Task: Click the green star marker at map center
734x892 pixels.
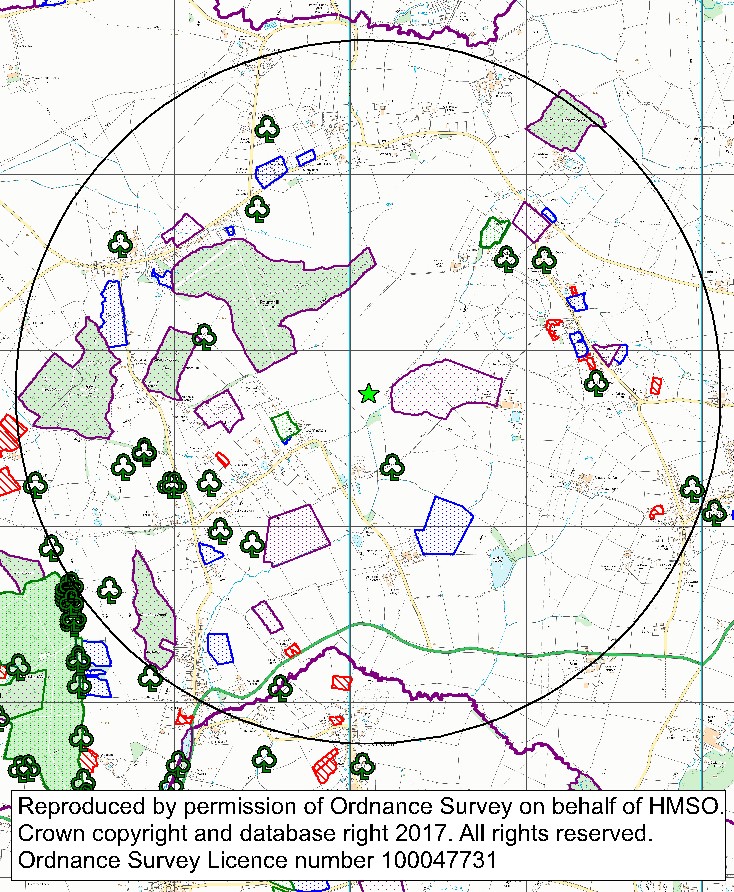Action: pos(369,394)
